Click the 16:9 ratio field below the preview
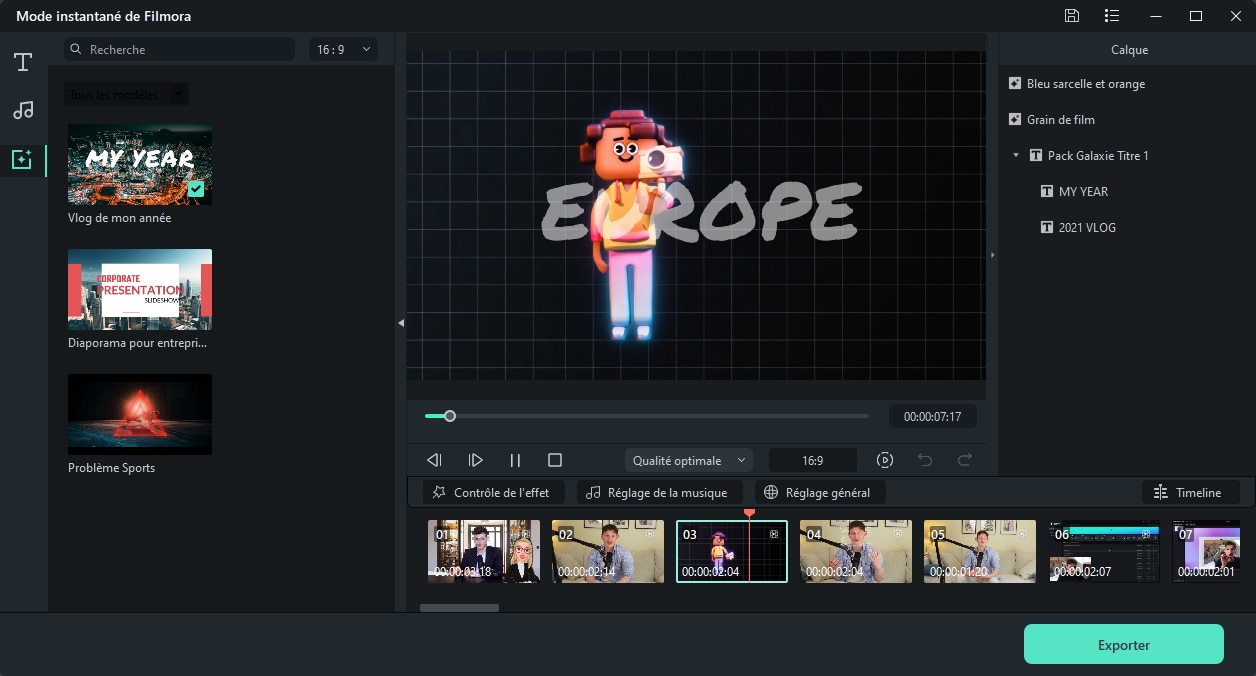Viewport: 1256px width, 676px height. pyautogui.click(x=813, y=461)
